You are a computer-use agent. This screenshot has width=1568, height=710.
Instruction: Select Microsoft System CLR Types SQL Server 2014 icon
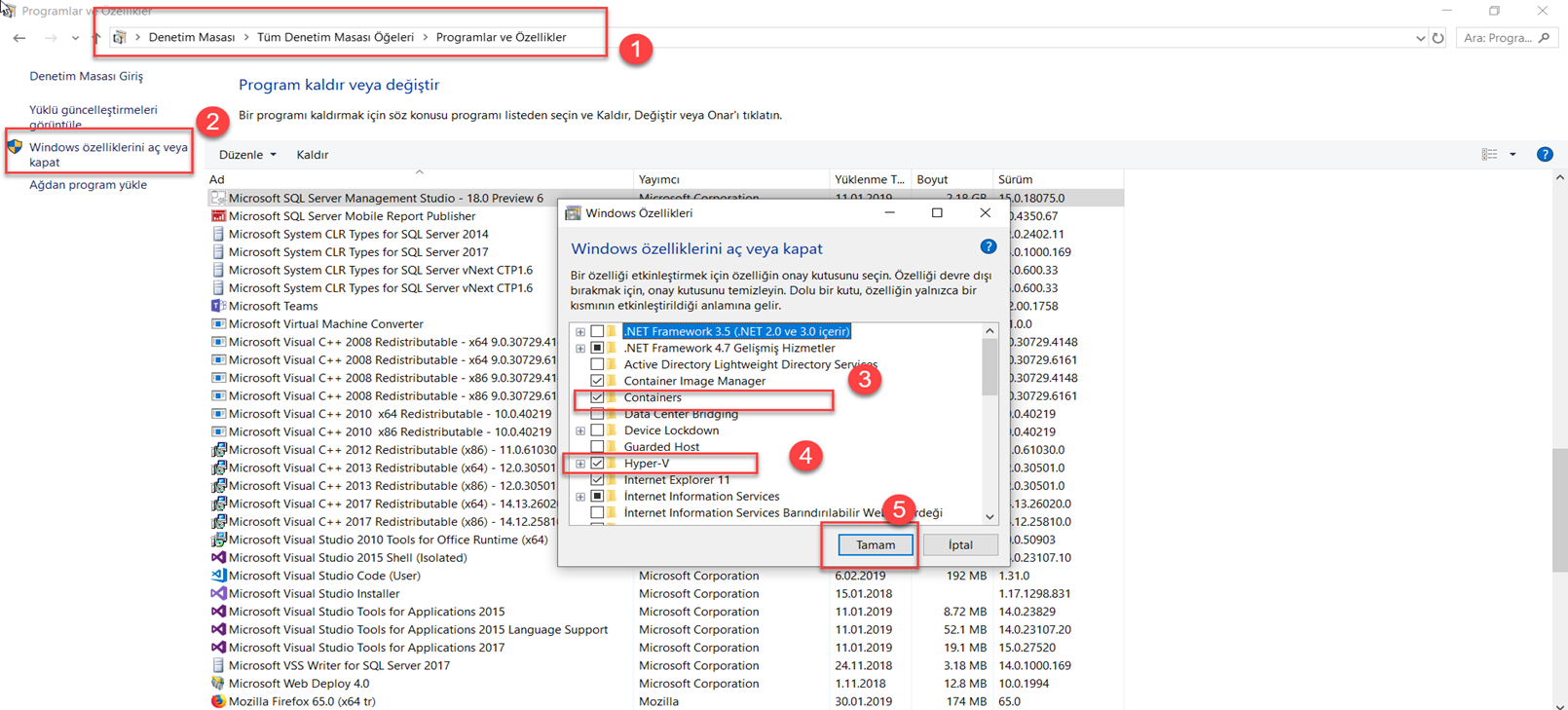pyautogui.click(x=218, y=234)
